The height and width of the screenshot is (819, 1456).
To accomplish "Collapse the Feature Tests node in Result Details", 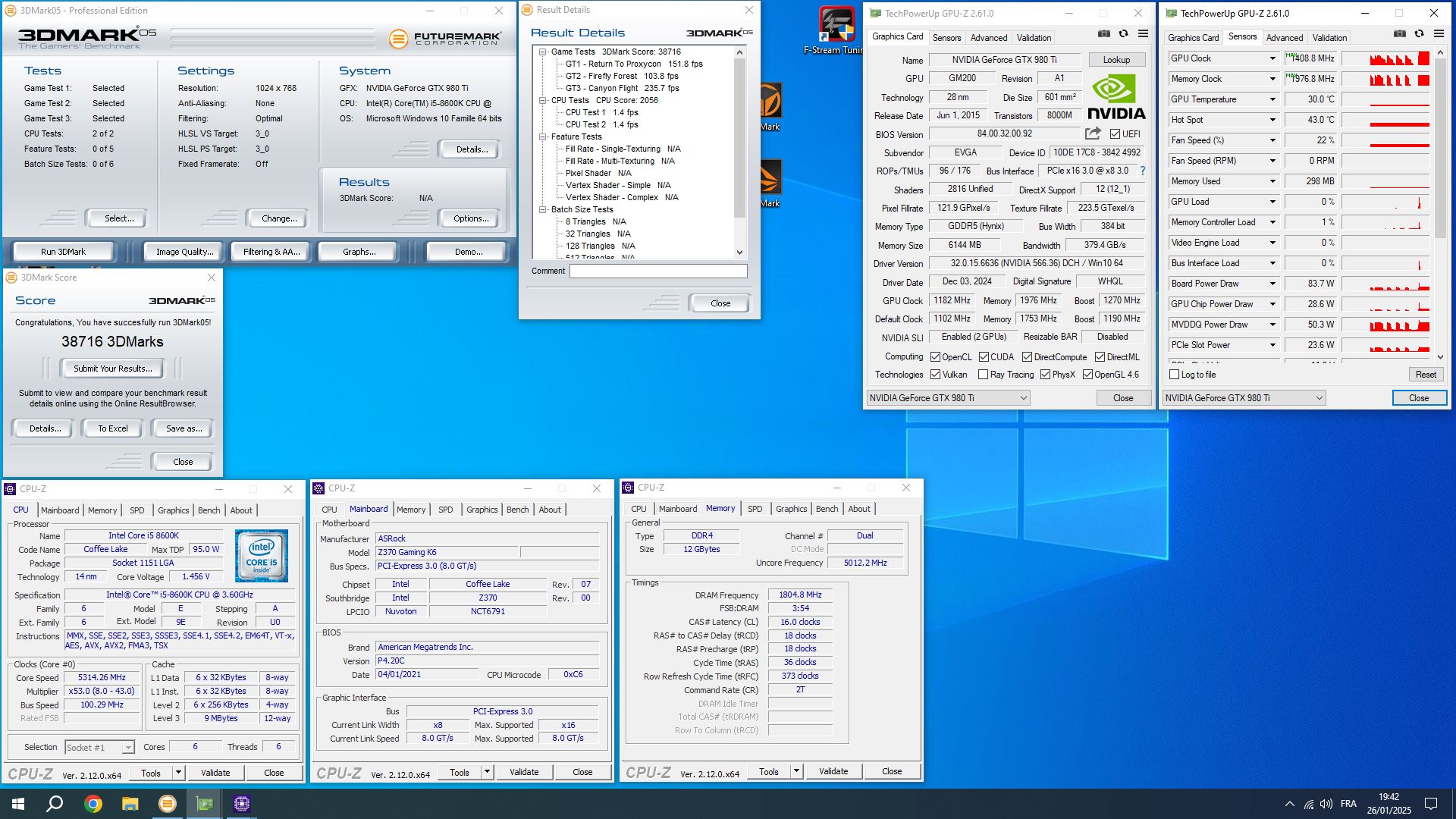I will (x=543, y=136).
